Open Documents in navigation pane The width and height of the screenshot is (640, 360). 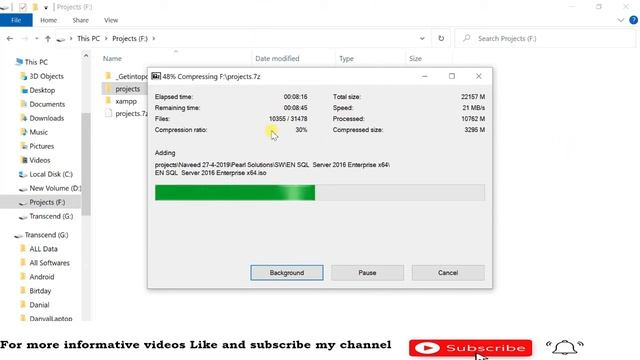tap(47, 104)
